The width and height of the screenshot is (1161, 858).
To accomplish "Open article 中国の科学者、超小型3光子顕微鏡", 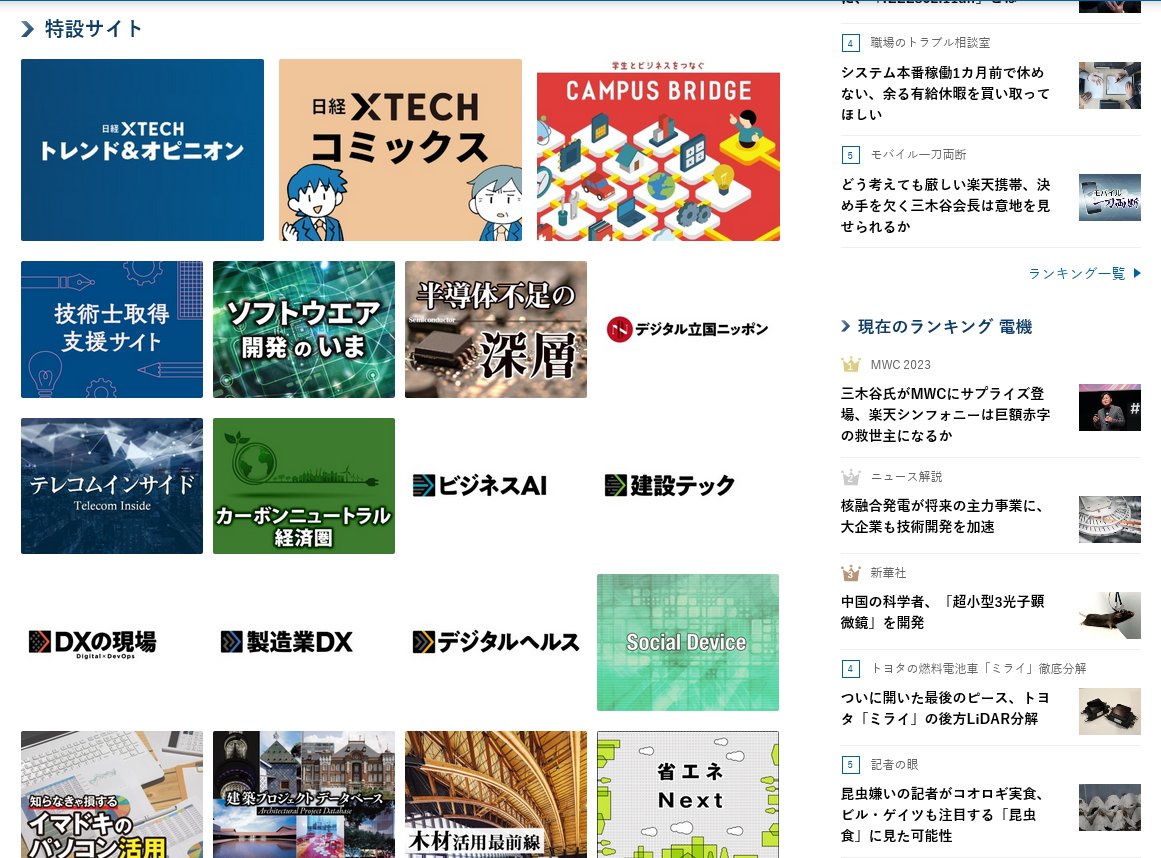I will point(943,611).
